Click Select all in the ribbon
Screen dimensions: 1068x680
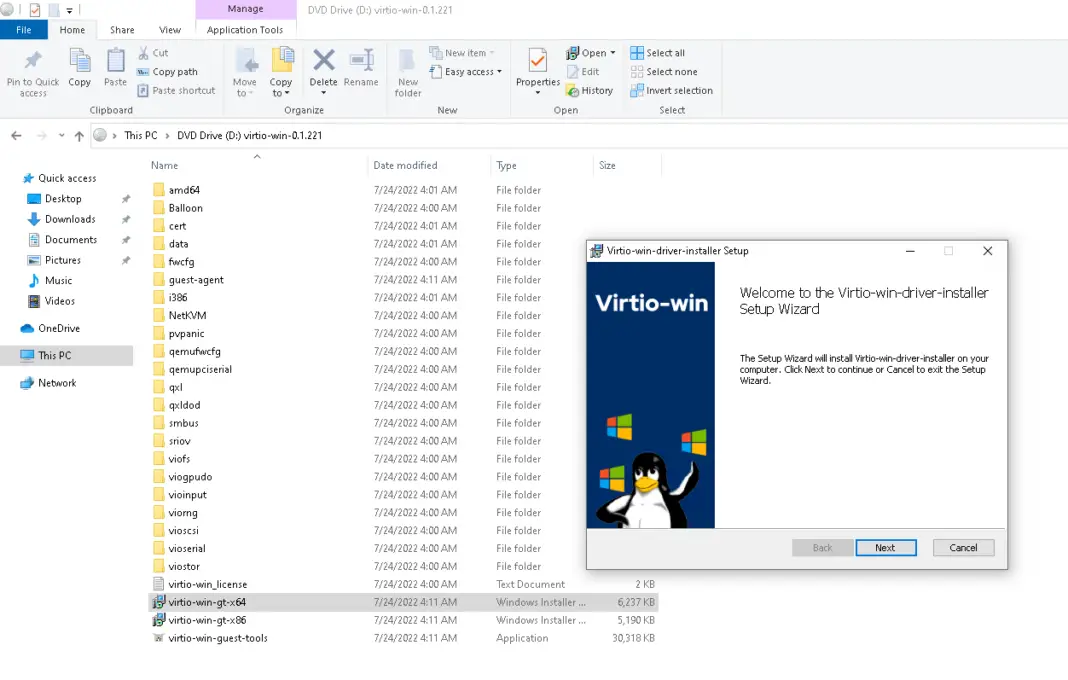663,52
